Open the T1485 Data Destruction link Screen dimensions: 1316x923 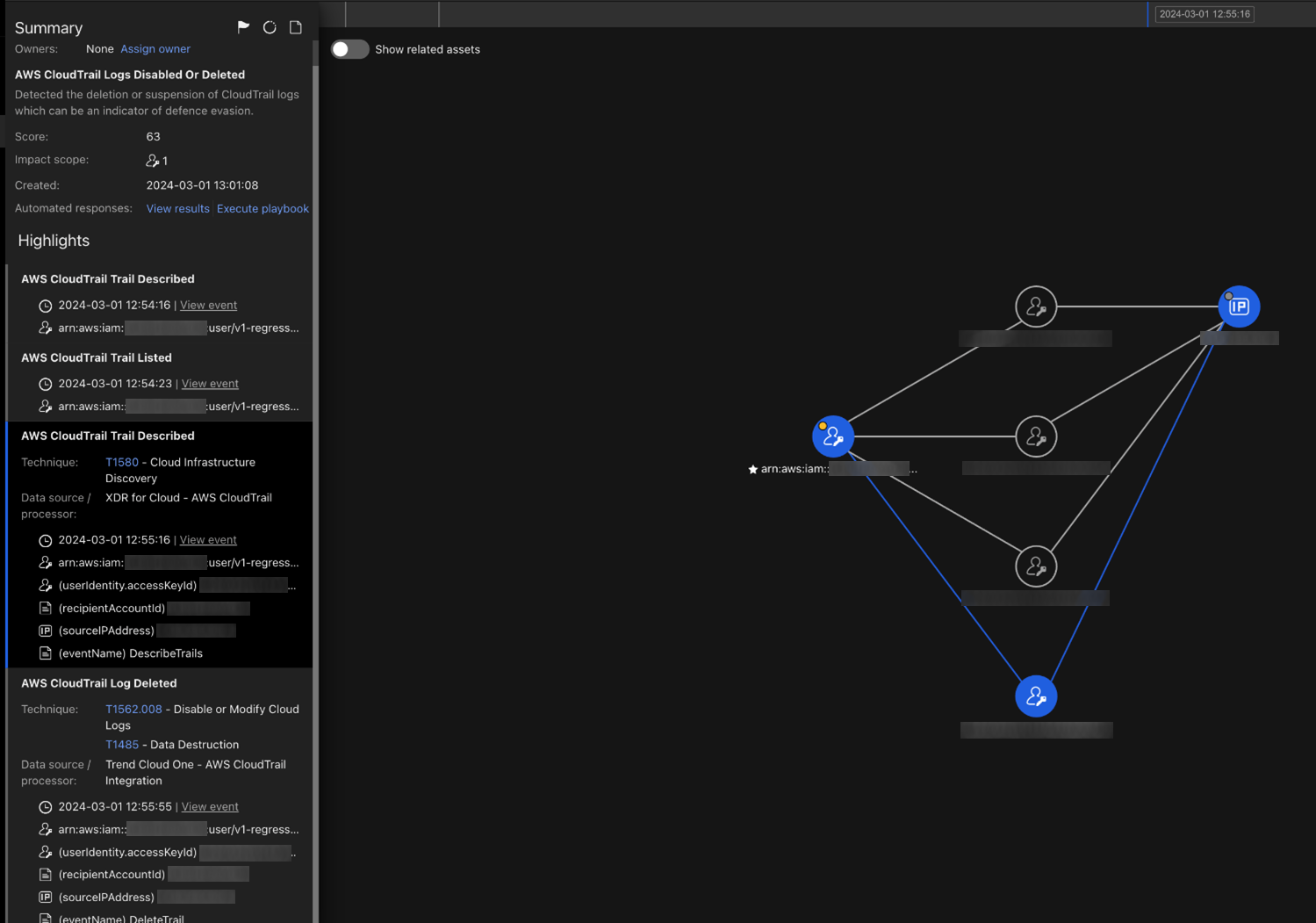(x=122, y=745)
